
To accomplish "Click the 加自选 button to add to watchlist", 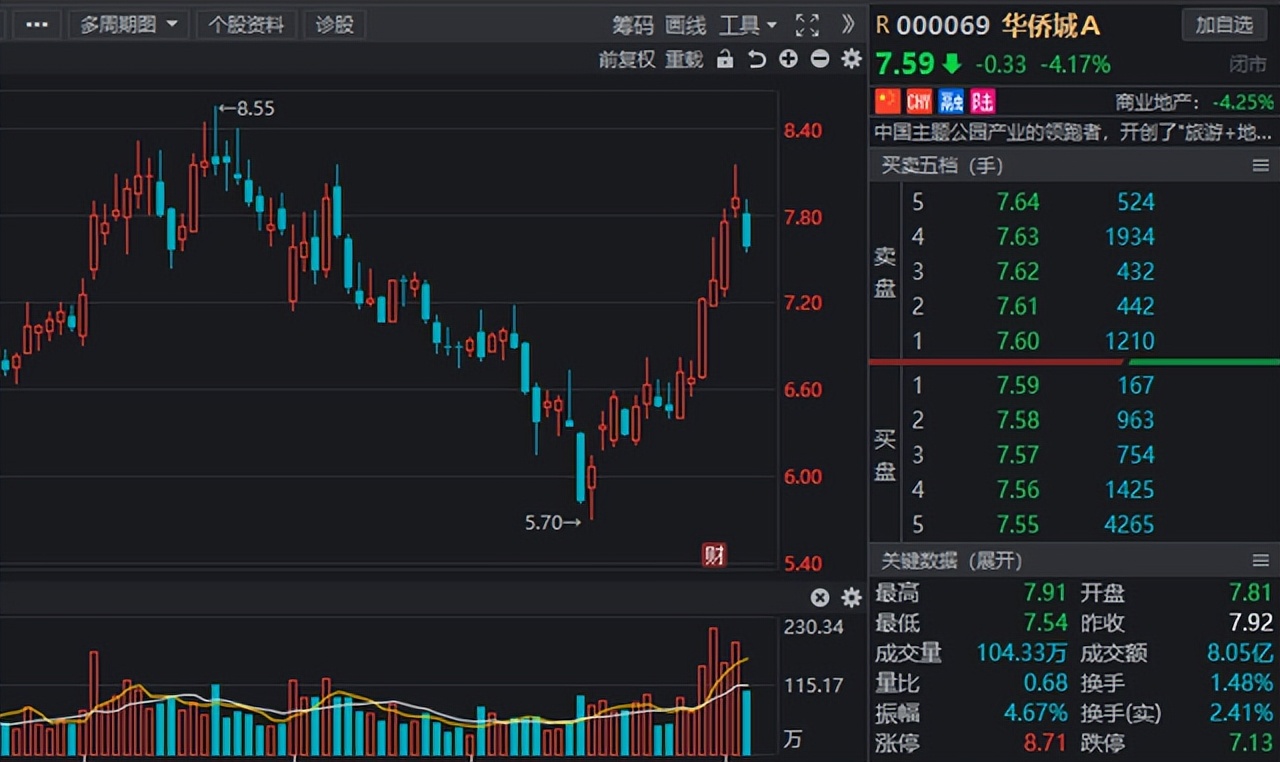I will 1224,25.
